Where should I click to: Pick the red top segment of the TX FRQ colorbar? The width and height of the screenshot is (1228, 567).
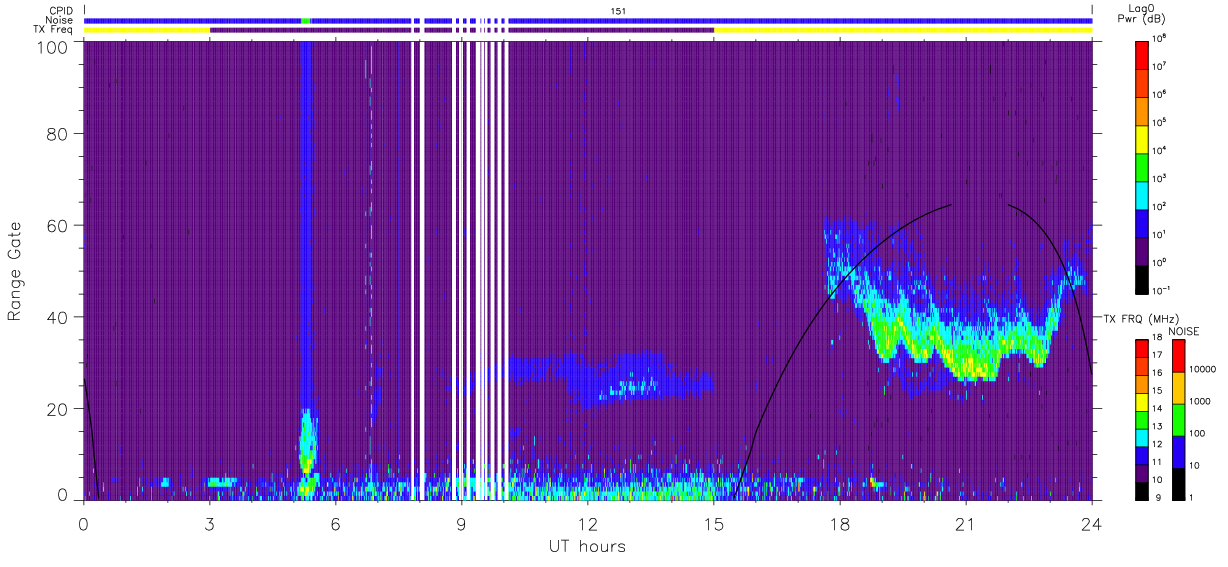1142,349
